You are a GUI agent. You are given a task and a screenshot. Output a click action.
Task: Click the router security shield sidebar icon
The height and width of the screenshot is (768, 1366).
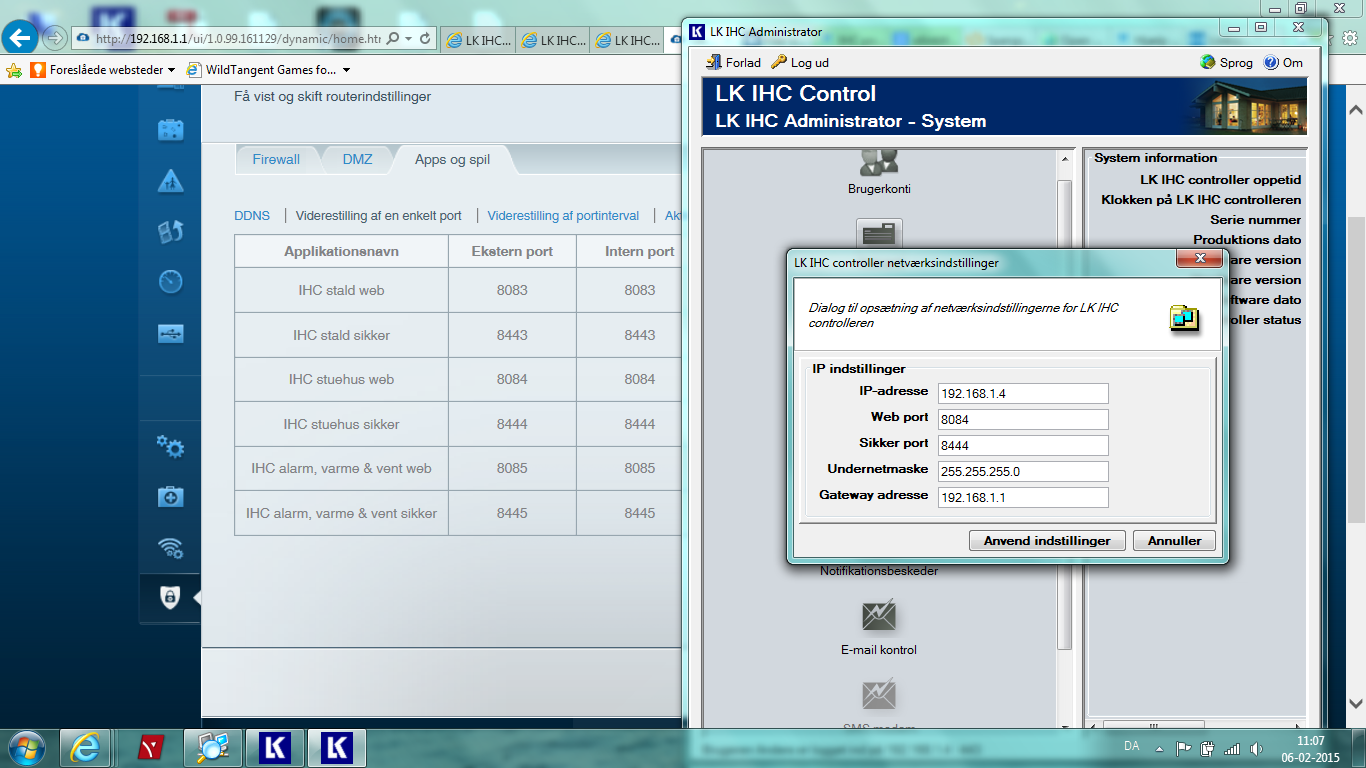170,598
